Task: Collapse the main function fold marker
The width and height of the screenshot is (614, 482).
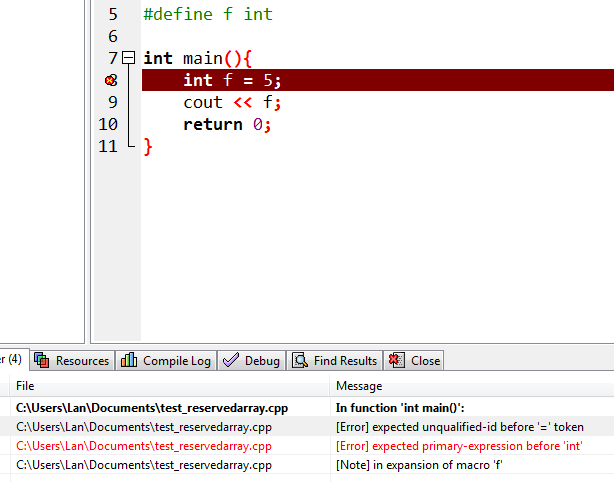Action: pos(128,58)
